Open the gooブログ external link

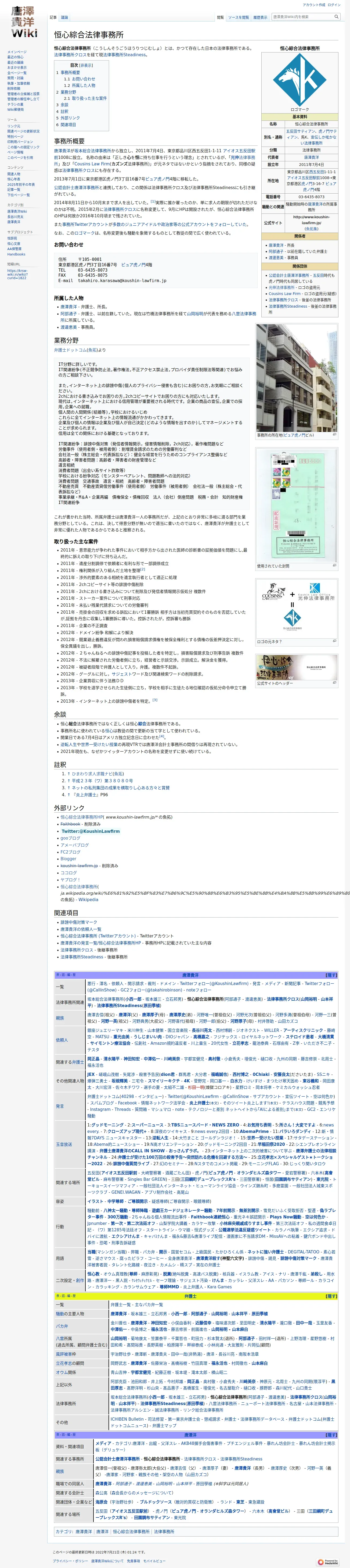[70, 838]
